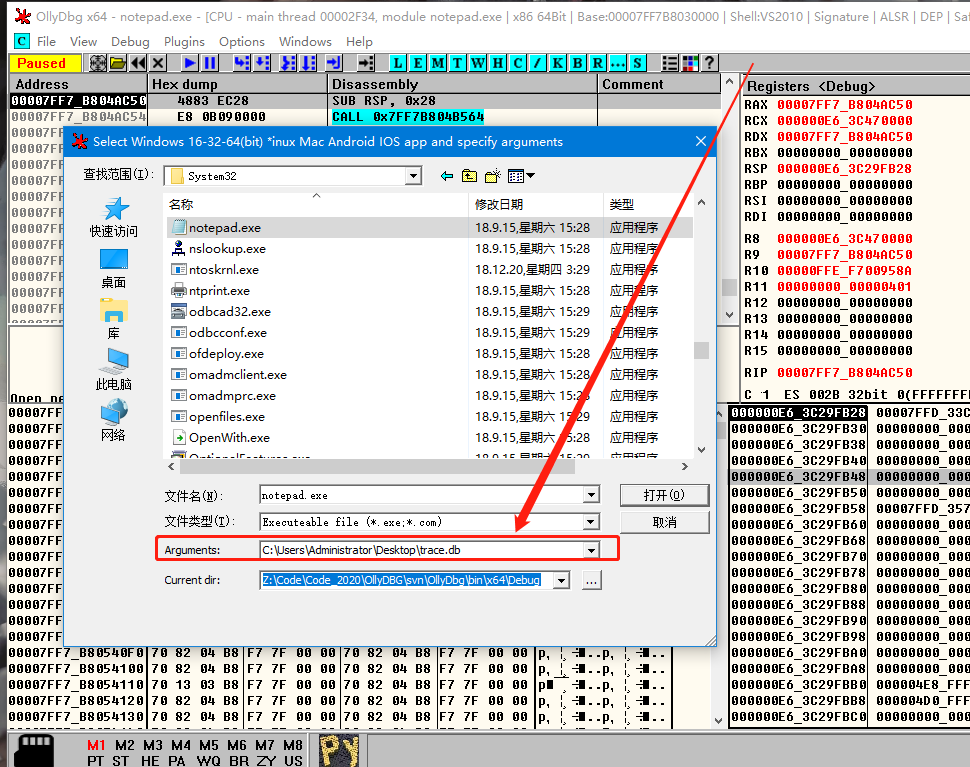The image size is (970, 767).
Task: Pause execution with the pause icon
Action: coord(210,62)
